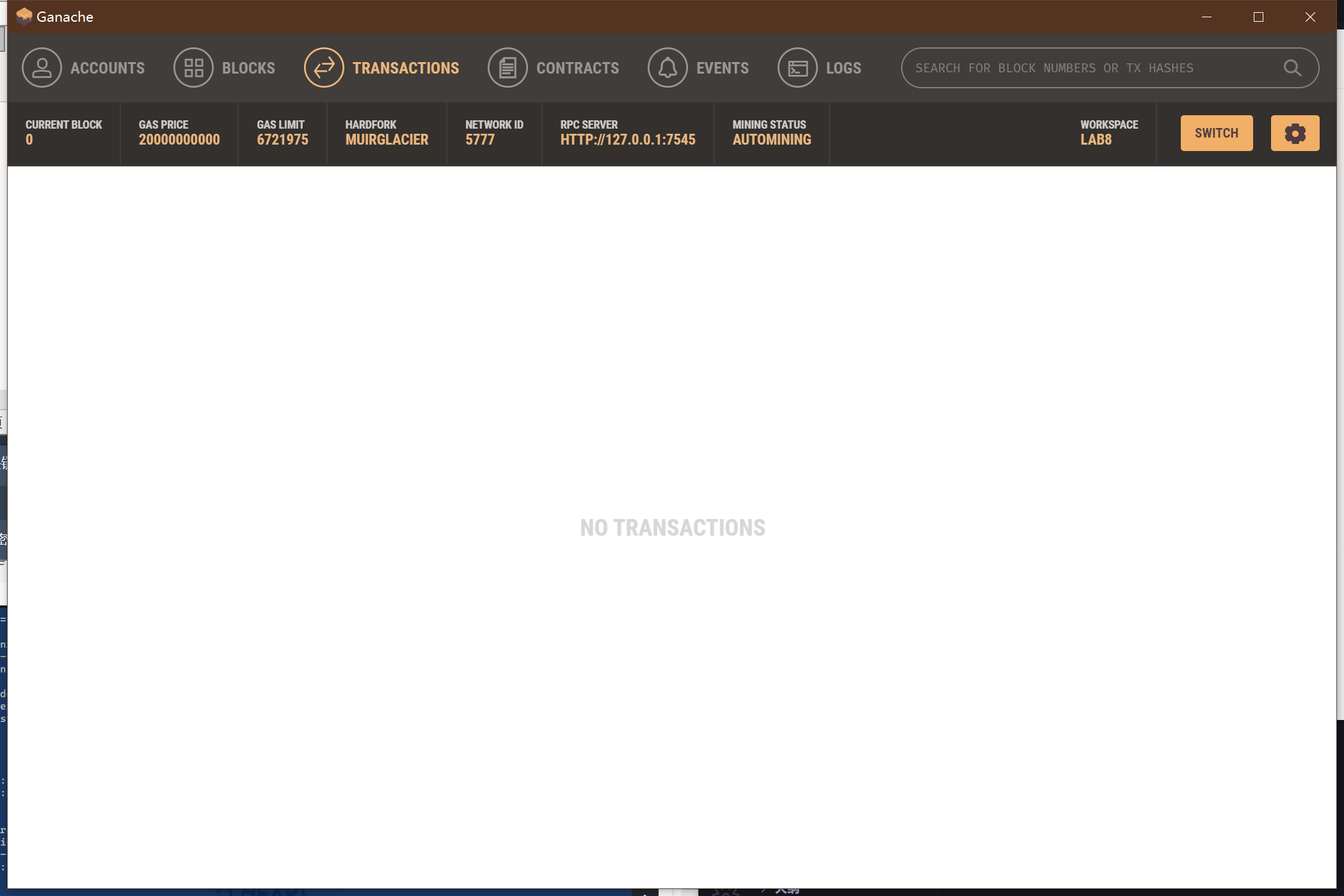Switch to the ACCOUNTS tab label
The height and width of the screenshot is (896, 1344).
pos(108,68)
